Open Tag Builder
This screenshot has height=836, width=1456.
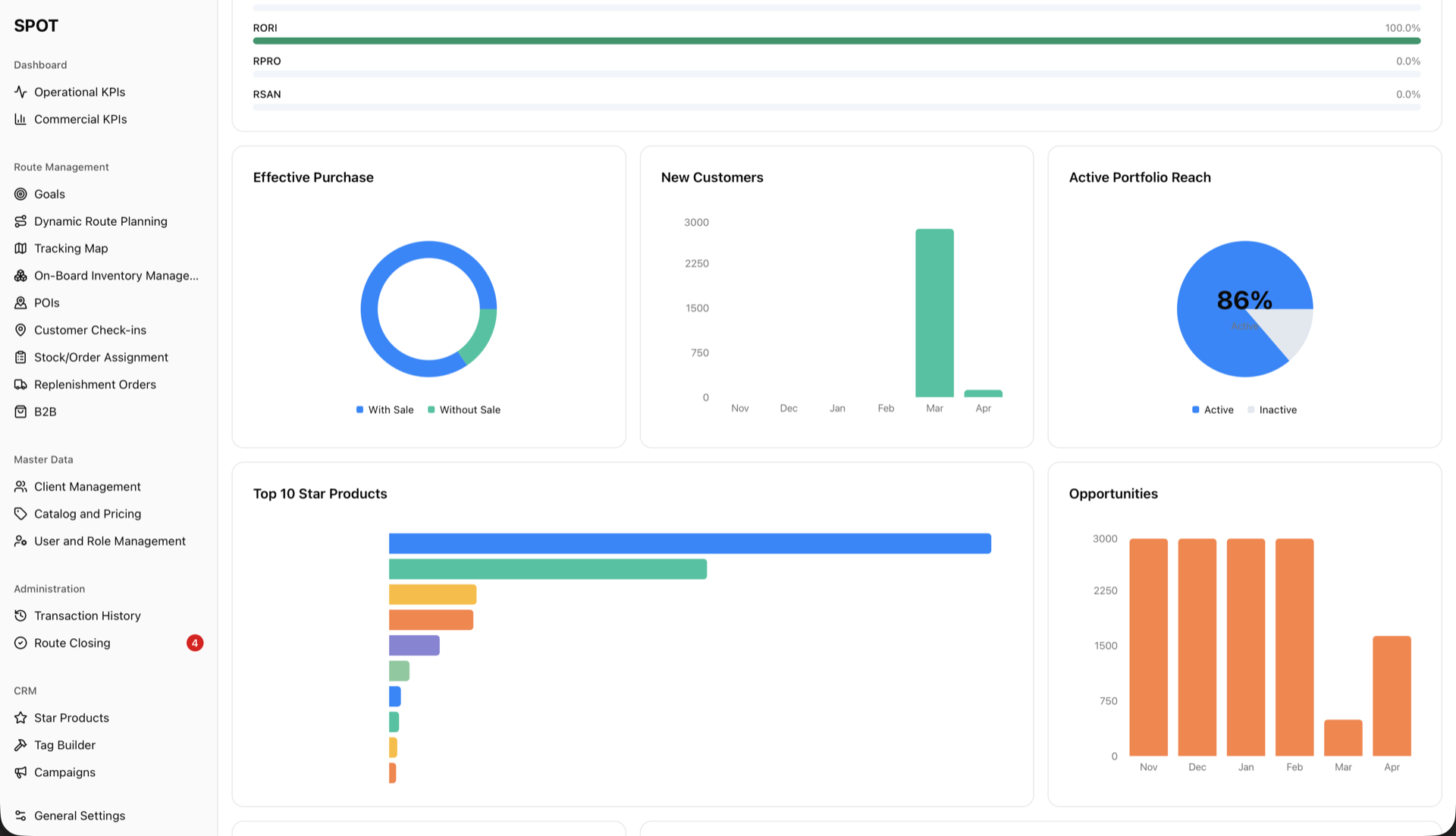(64, 745)
